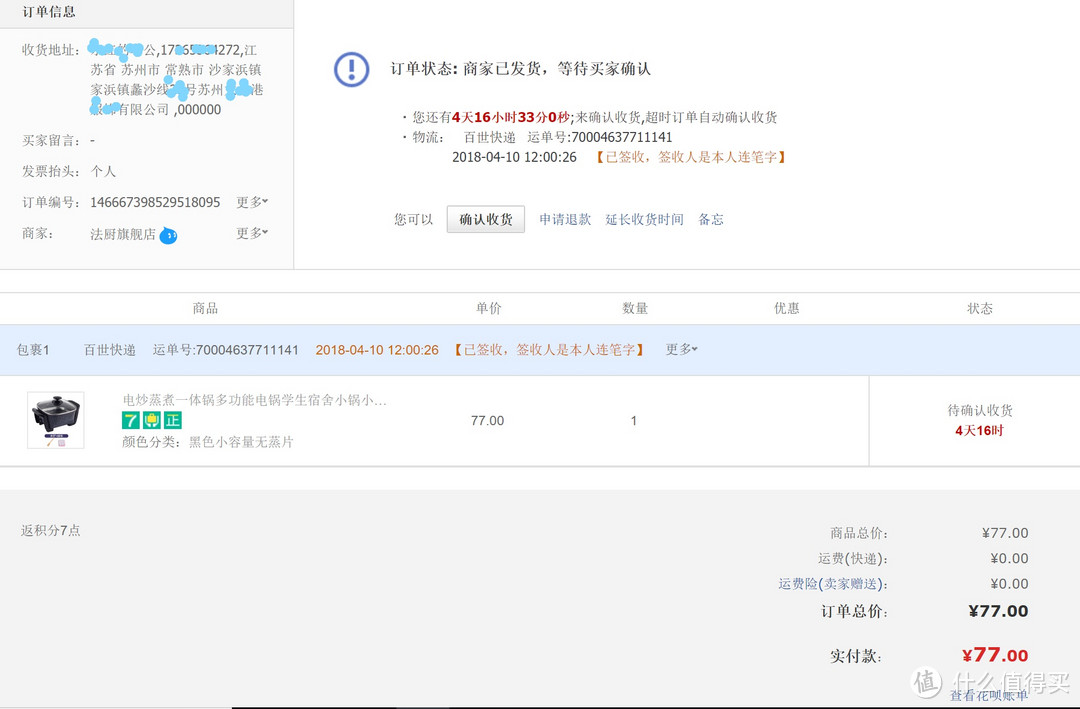1080x709 pixels.
Task: Click the 运费险 link
Action: tap(832, 584)
